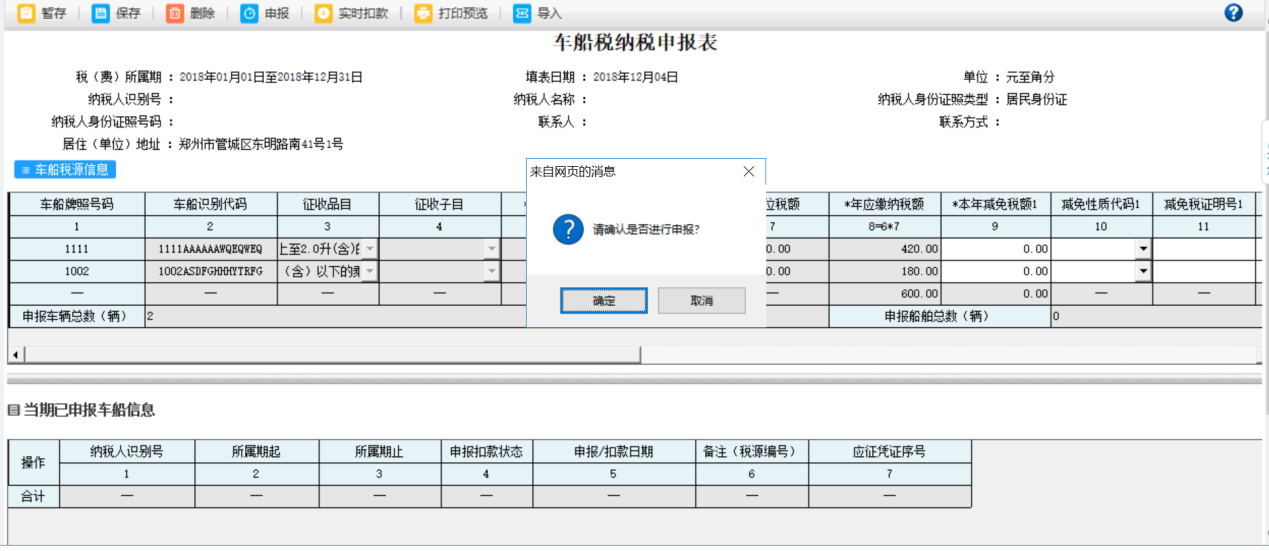
Task: Click the 申报 declare toolbar button
Action: (x=265, y=13)
